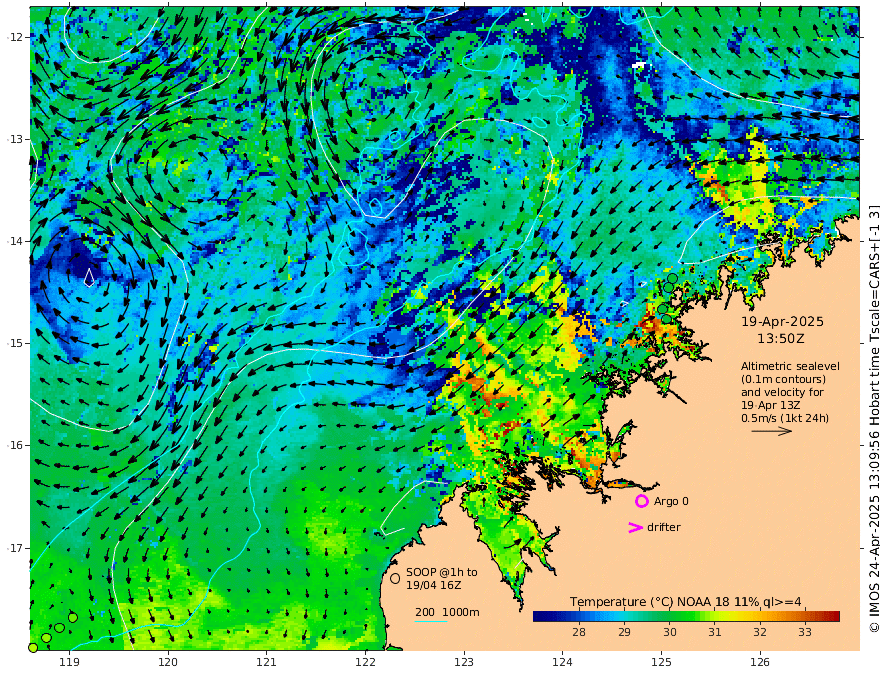
Task: Click the 'Altimetric sealevel' text line
Action: [790, 366]
